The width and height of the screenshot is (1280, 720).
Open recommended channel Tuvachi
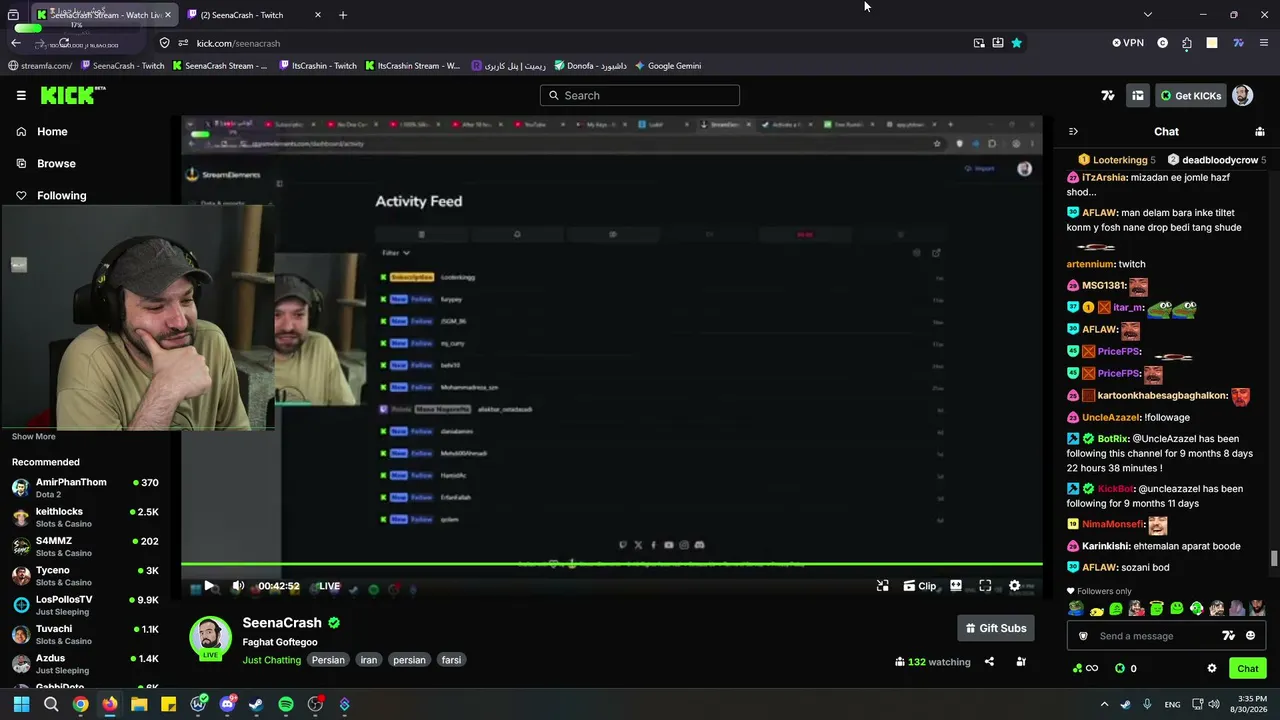coord(86,634)
